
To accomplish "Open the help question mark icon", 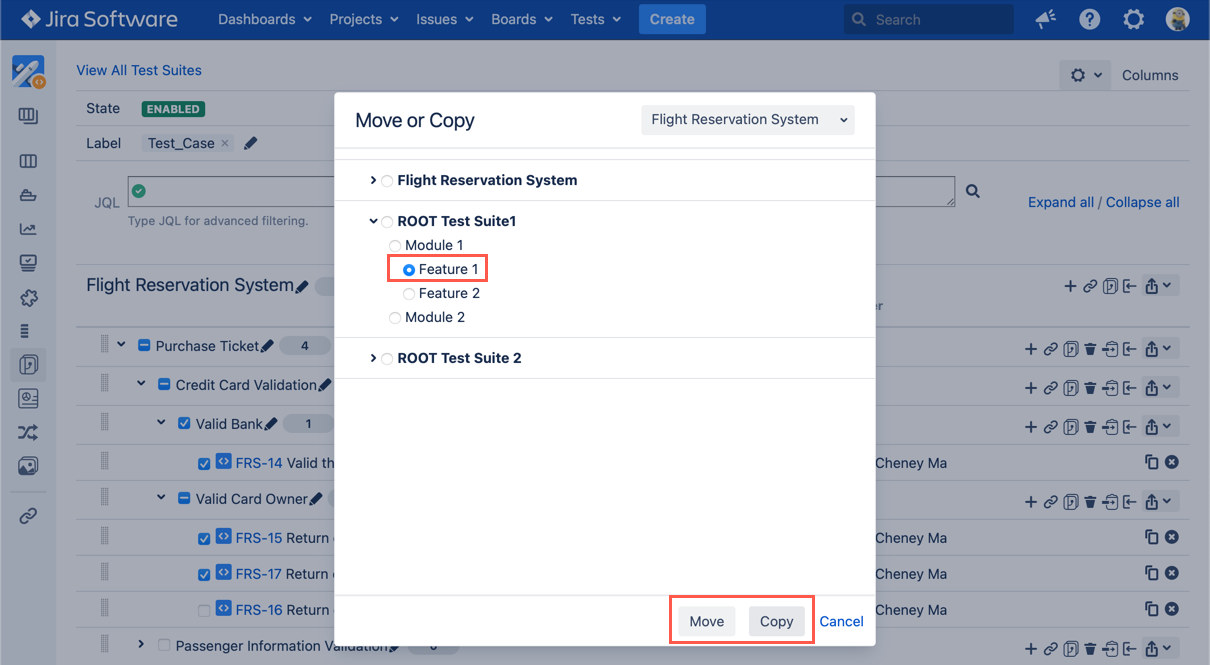I will pyautogui.click(x=1090, y=19).
